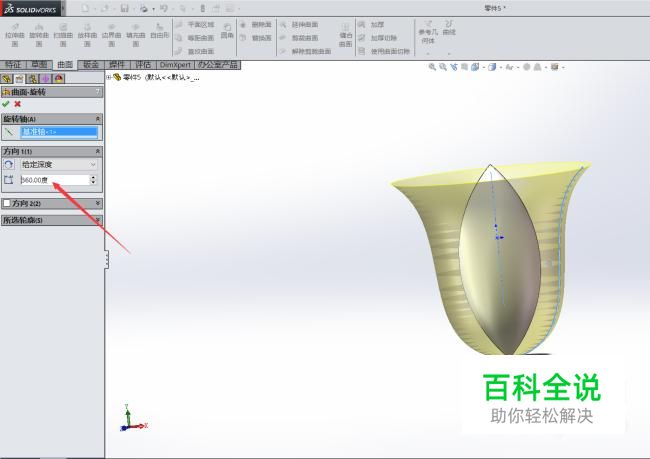Switch to the 评估 tab
Screen dimensions: 650x459
[143, 65]
